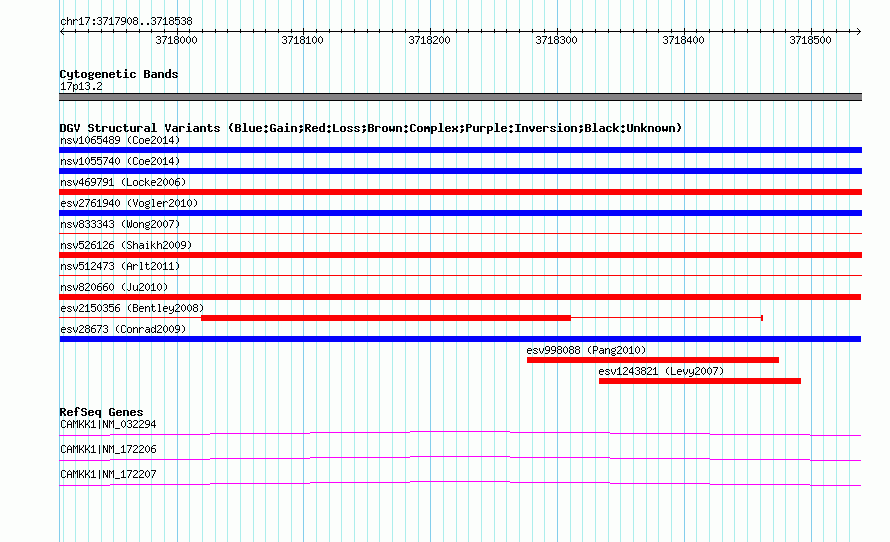890x542 pixels.
Task: Click the red bar of nsv526126
Action: 460,255
